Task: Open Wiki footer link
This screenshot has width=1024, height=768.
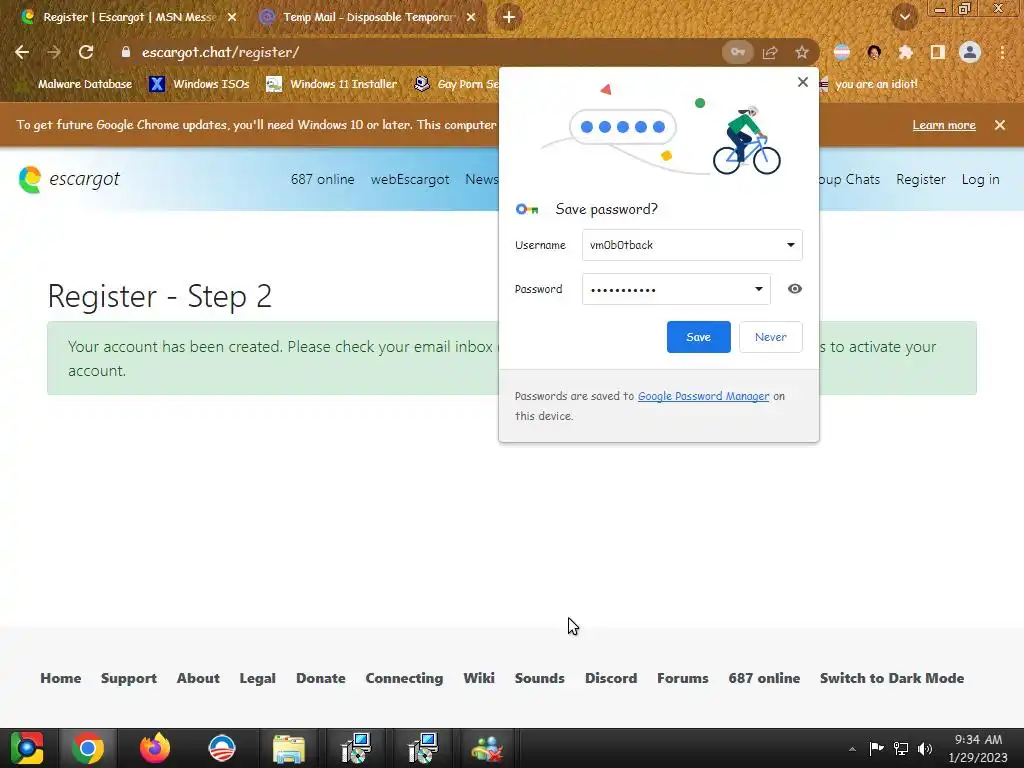Action: (479, 678)
